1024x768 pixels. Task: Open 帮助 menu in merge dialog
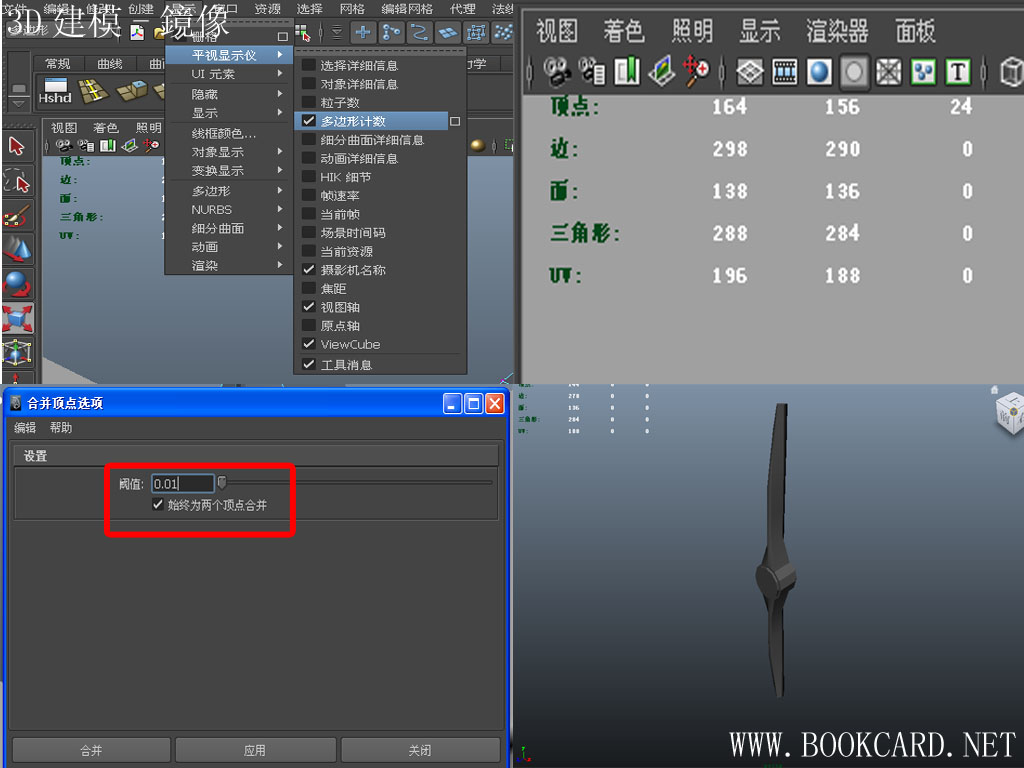click(x=61, y=427)
